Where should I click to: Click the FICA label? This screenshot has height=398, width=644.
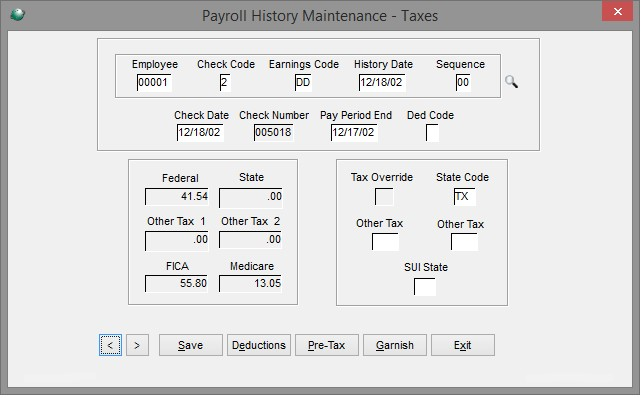tap(177, 266)
